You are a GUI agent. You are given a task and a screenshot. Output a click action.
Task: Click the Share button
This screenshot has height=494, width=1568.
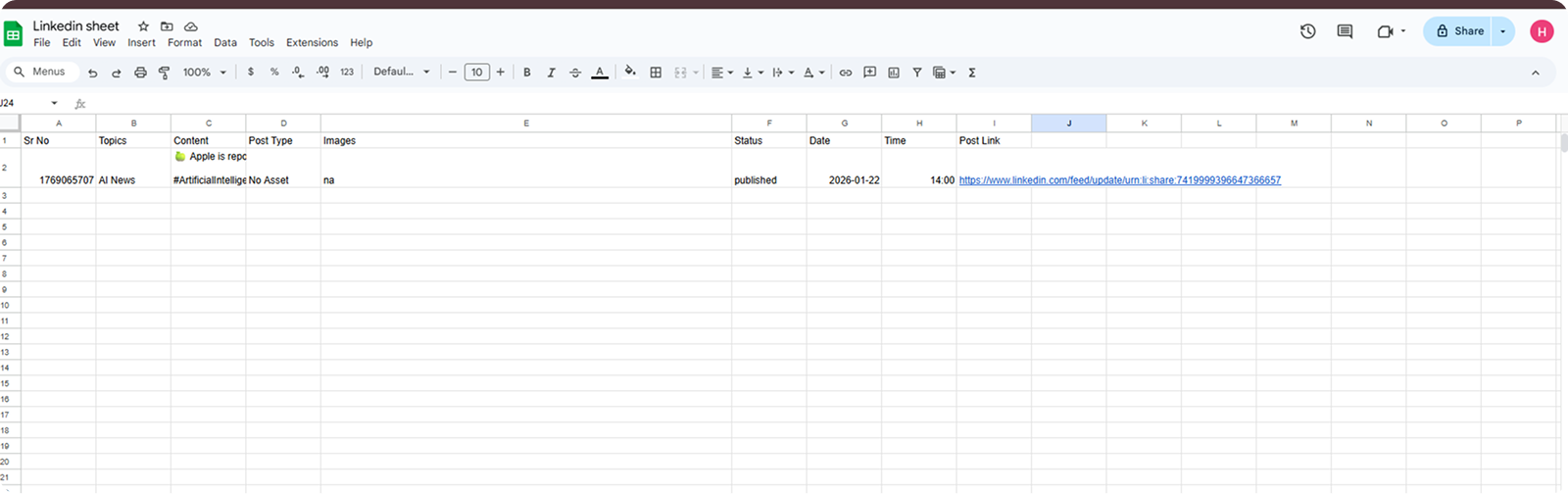pos(1458,31)
